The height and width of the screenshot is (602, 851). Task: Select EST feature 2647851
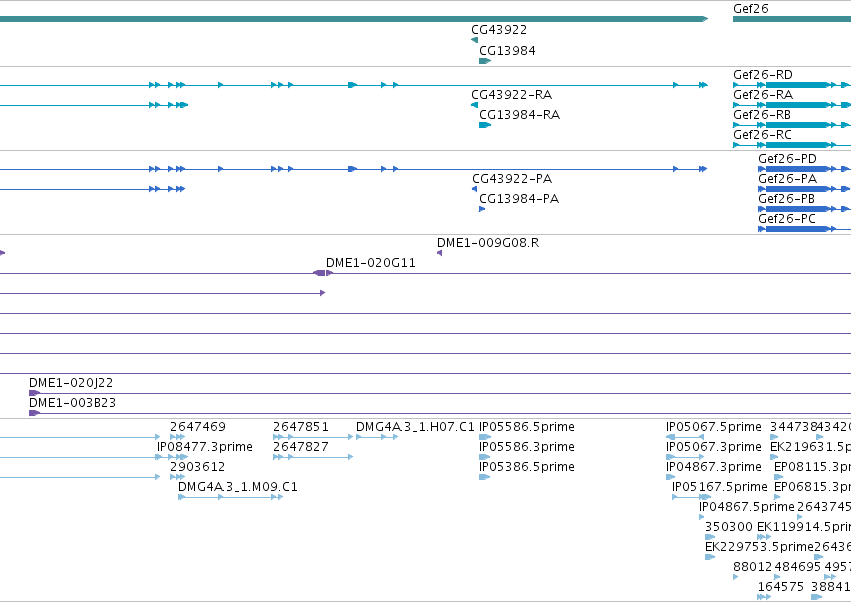[301, 427]
